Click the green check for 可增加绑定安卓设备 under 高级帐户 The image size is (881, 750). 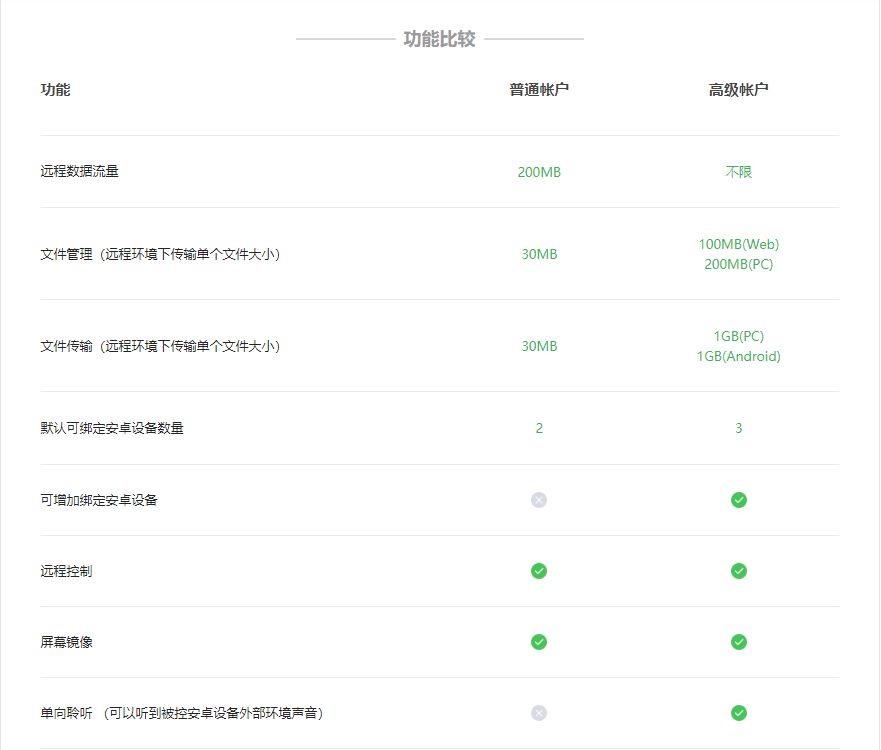click(739, 500)
